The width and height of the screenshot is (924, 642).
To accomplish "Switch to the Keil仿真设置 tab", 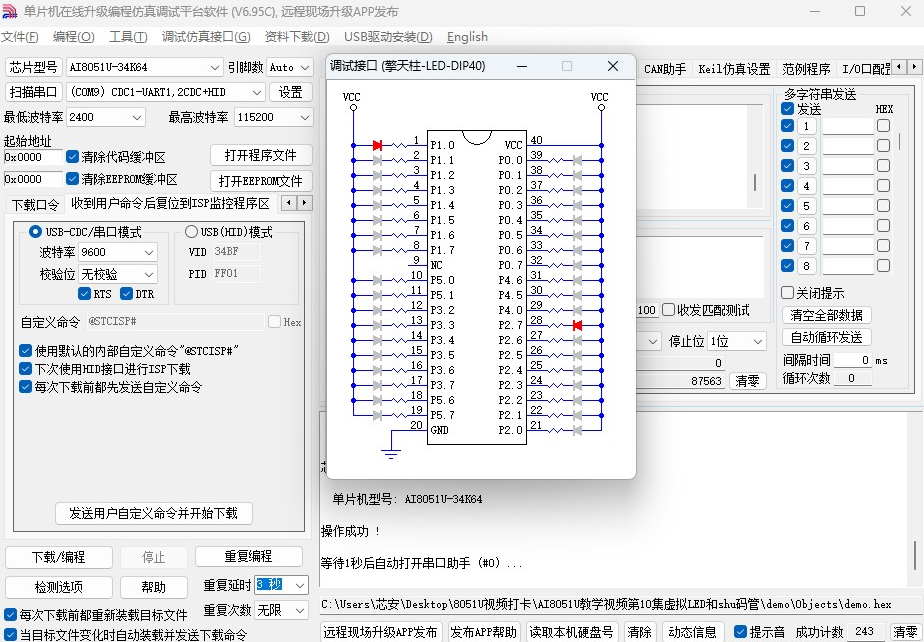I will [x=734, y=69].
